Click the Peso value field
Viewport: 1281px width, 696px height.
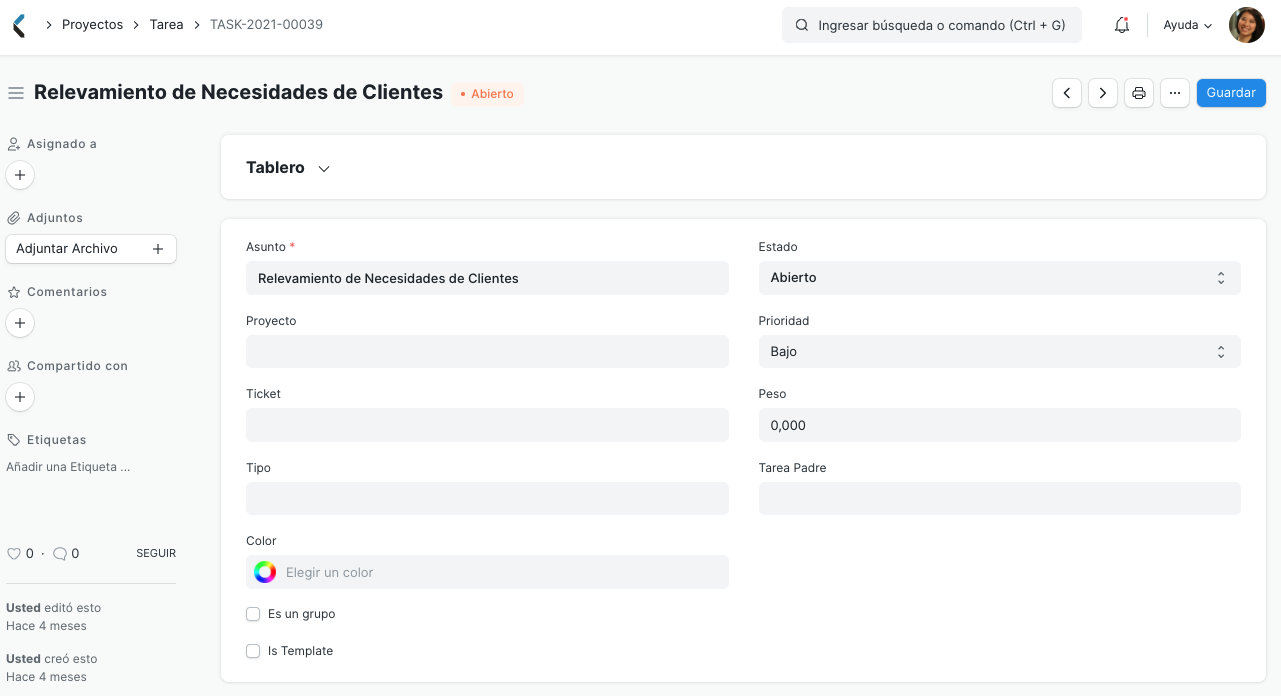[999, 425]
